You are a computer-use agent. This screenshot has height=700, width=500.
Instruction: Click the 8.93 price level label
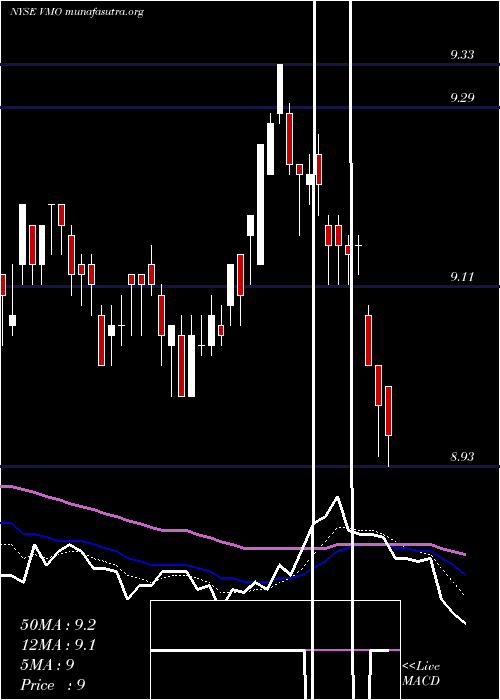[462, 457]
